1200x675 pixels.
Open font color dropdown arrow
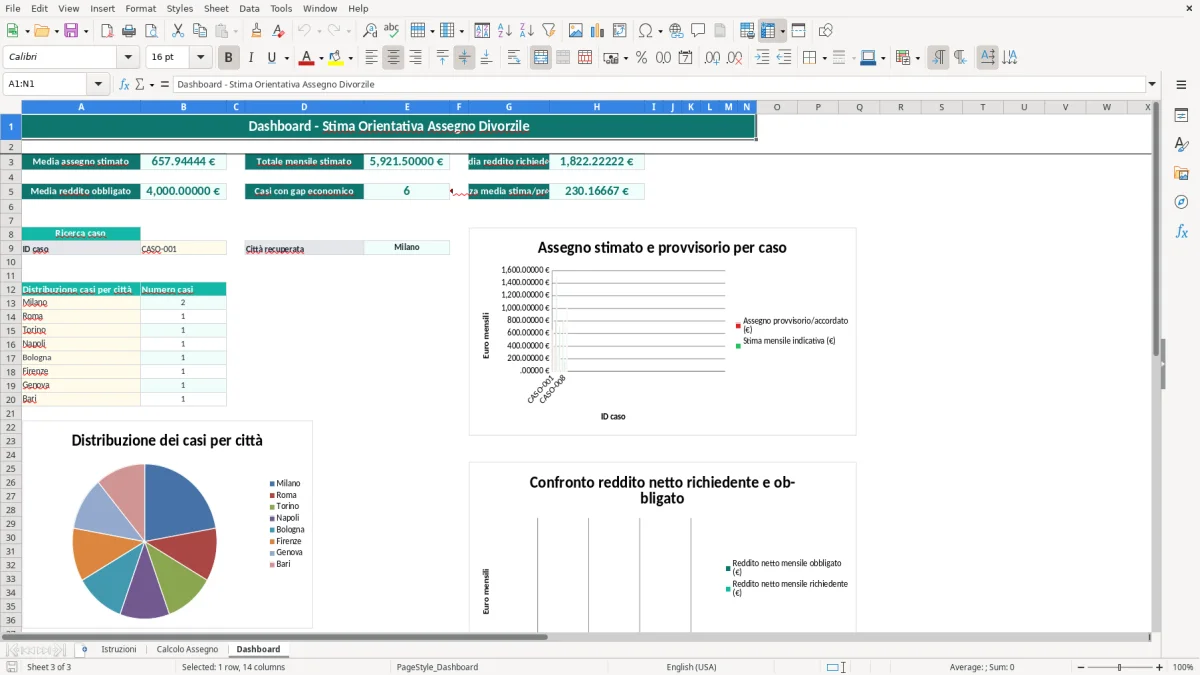[321, 58]
